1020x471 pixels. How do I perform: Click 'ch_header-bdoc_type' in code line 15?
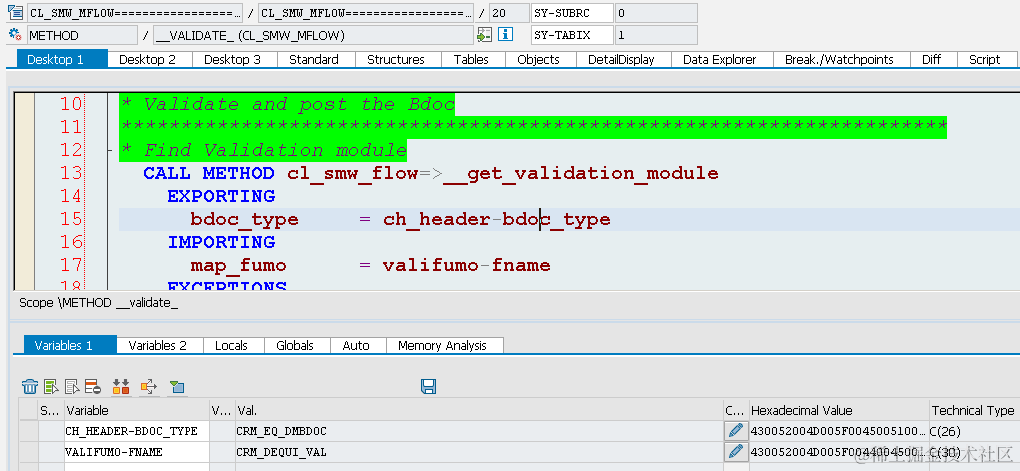pyautogui.click(x=496, y=219)
